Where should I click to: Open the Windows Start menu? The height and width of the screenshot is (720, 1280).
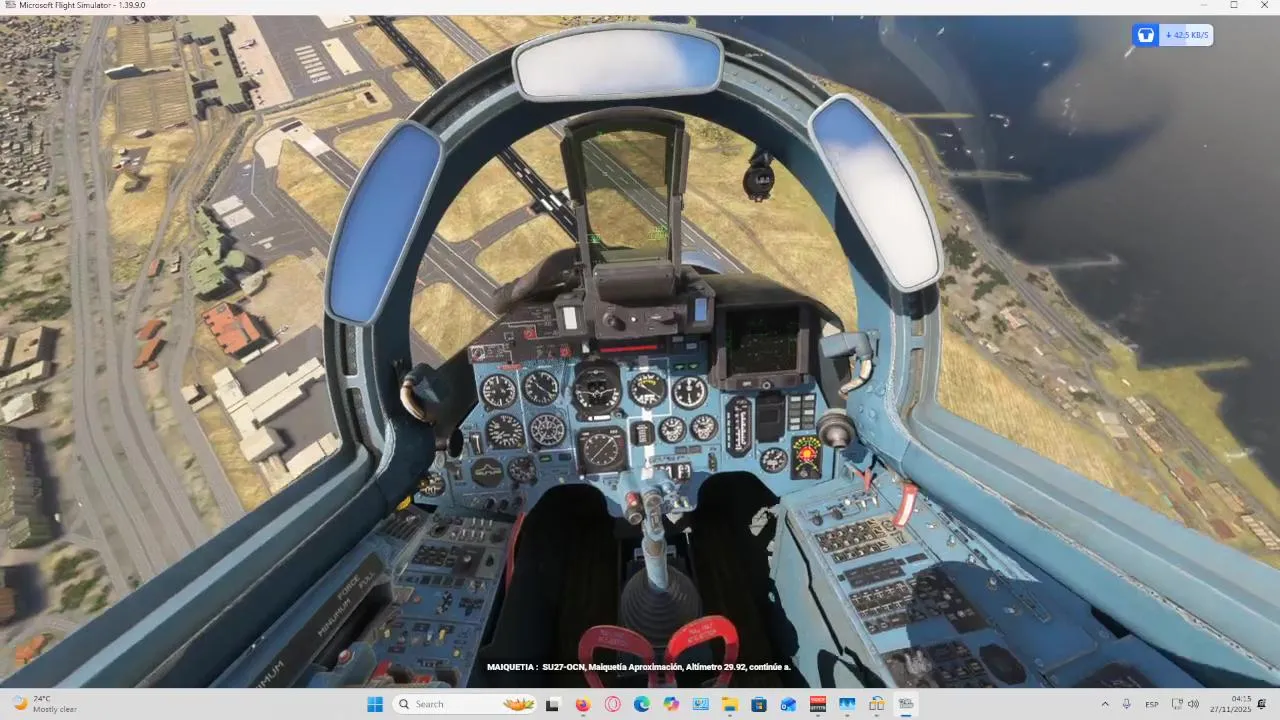375,704
